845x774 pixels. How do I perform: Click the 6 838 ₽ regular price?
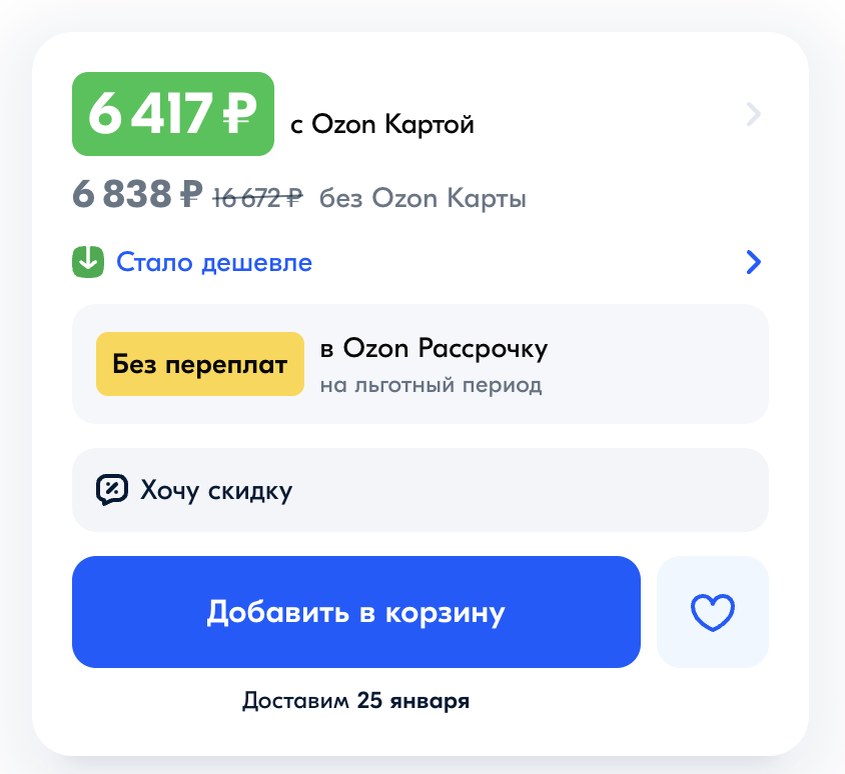click(x=137, y=194)
